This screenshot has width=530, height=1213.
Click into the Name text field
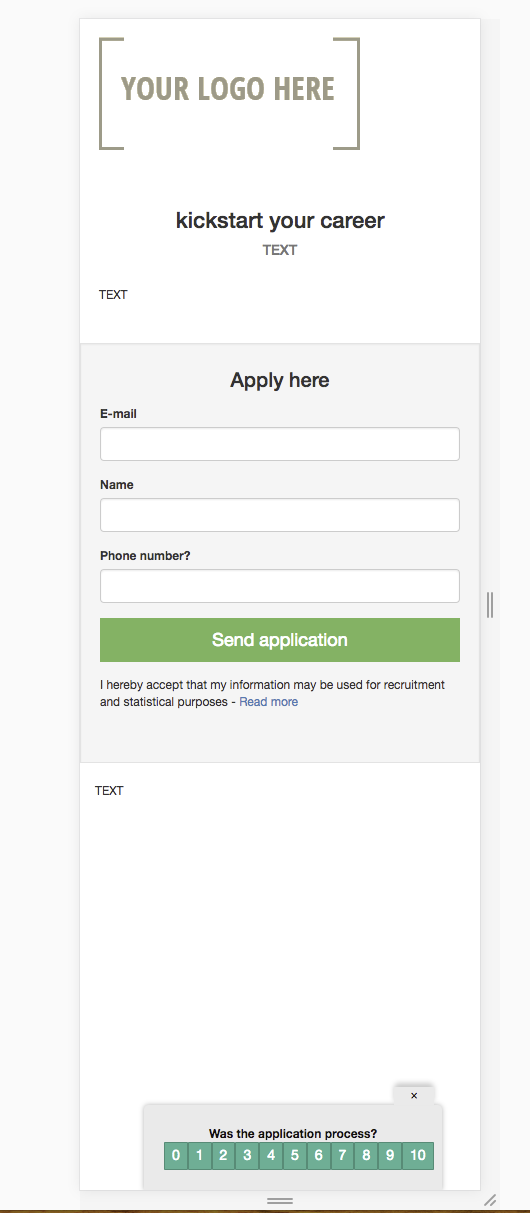click(280, 515)
